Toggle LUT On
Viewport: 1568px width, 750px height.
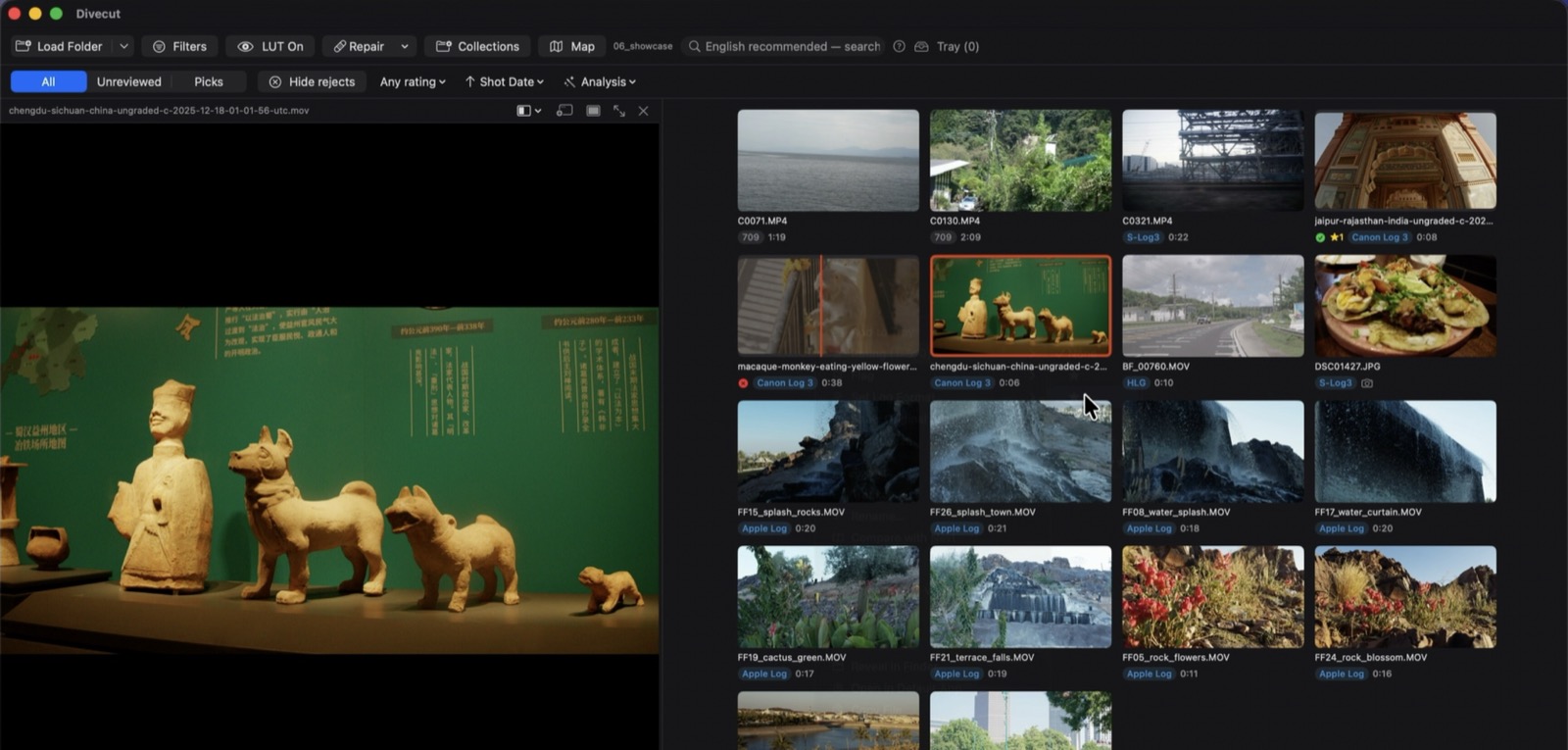pyautogui.click(x=270, y=46)
